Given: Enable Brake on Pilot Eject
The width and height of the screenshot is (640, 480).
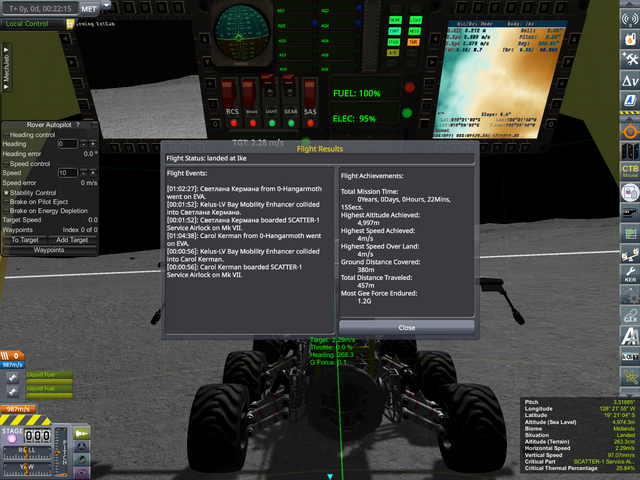Looking at the screenshot, I should click(6, 202).
